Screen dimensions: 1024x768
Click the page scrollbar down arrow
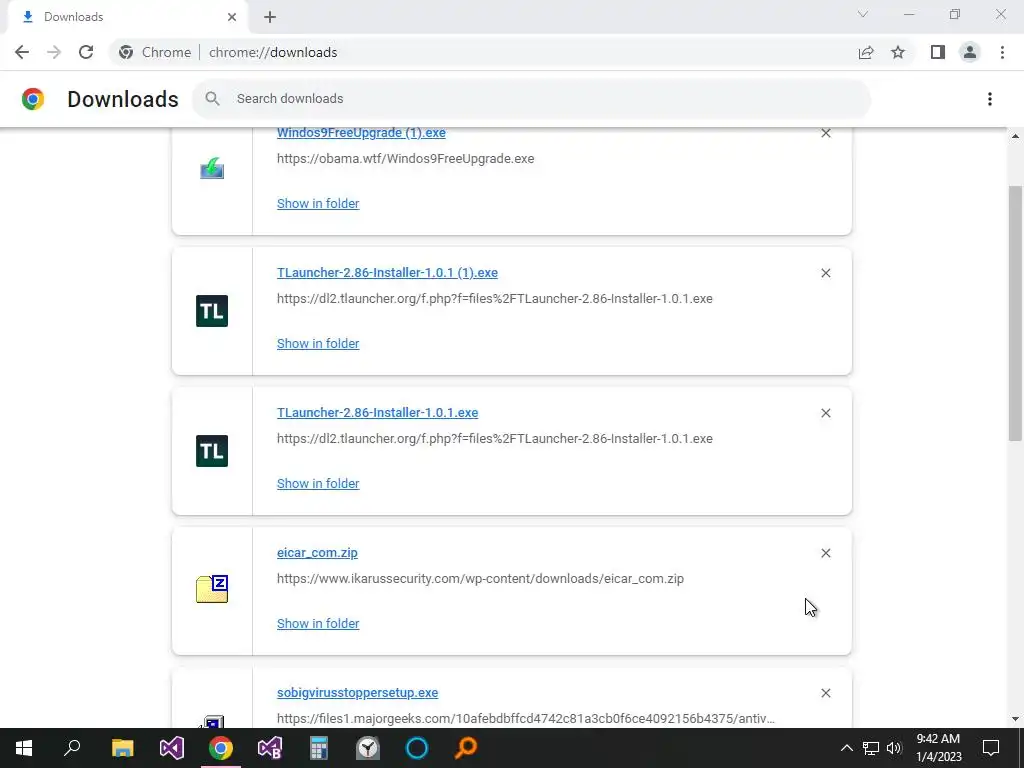[x=1015, y=719]
